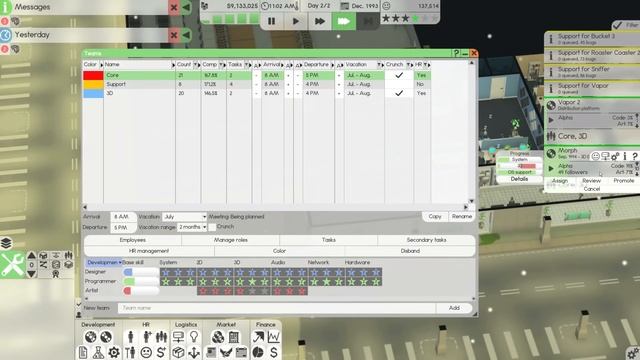Pause the game with the pause button
The width and height of the screenshot is (640, 360).
click(x=271, y=21)
